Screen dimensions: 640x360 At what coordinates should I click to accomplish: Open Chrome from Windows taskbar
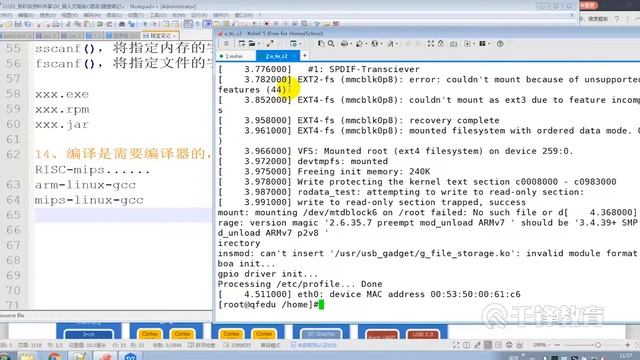[x=54, y=356]
